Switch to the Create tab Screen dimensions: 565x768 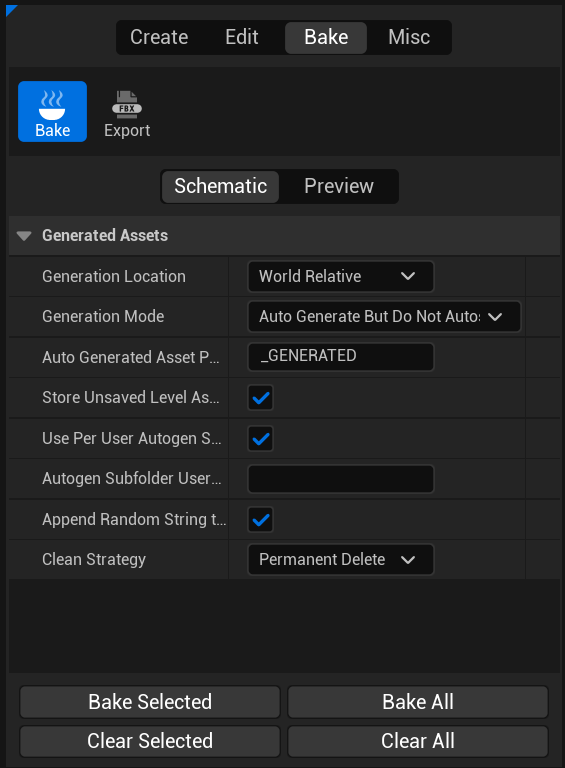click(x=159, y=37)
